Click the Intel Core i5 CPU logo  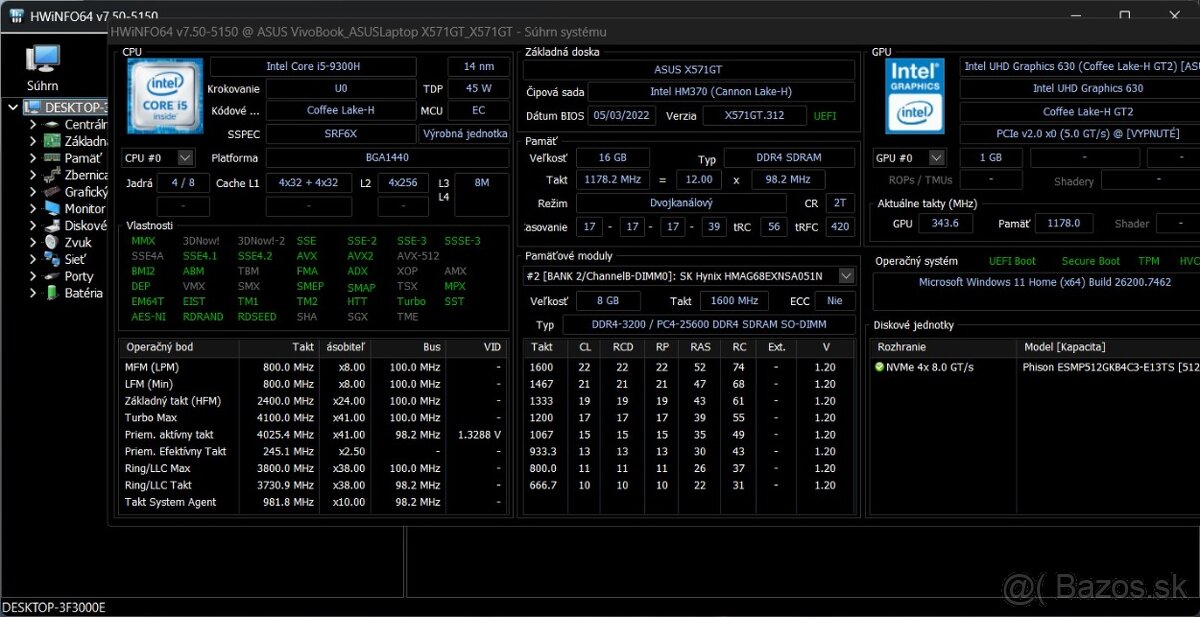[164, 97]
